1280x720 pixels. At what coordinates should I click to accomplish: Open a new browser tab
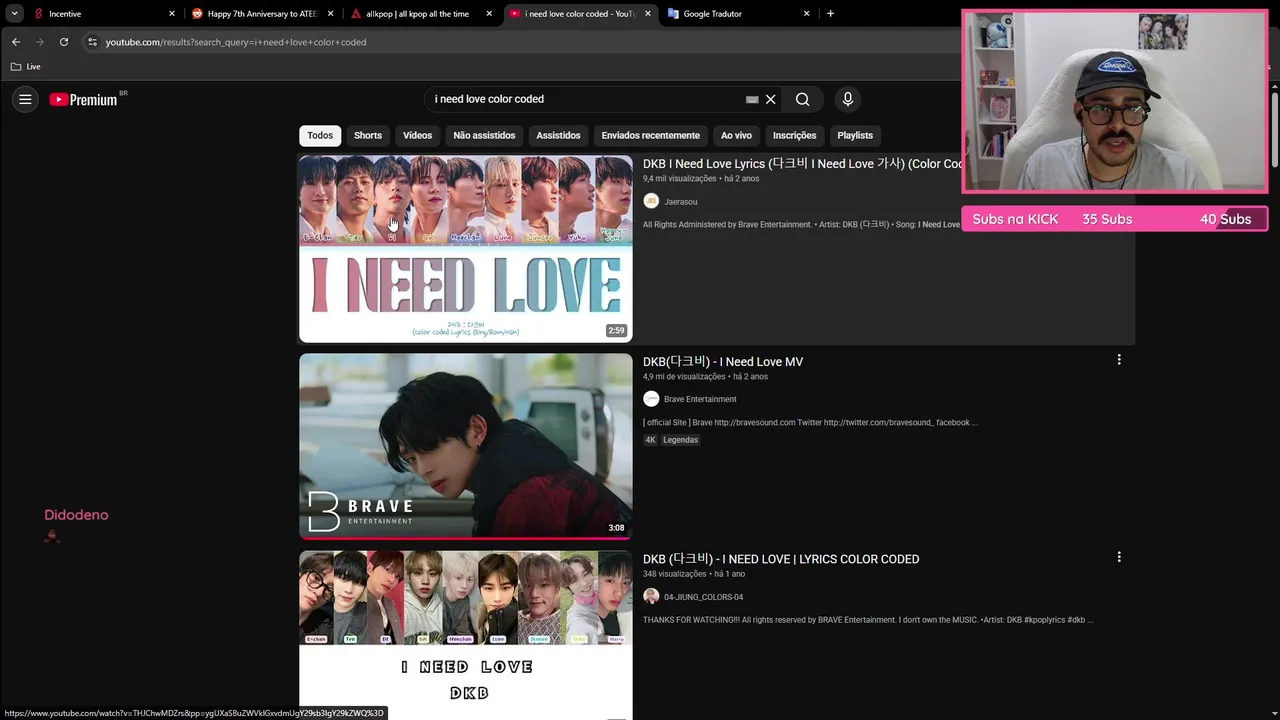click(x=830, y=14)
